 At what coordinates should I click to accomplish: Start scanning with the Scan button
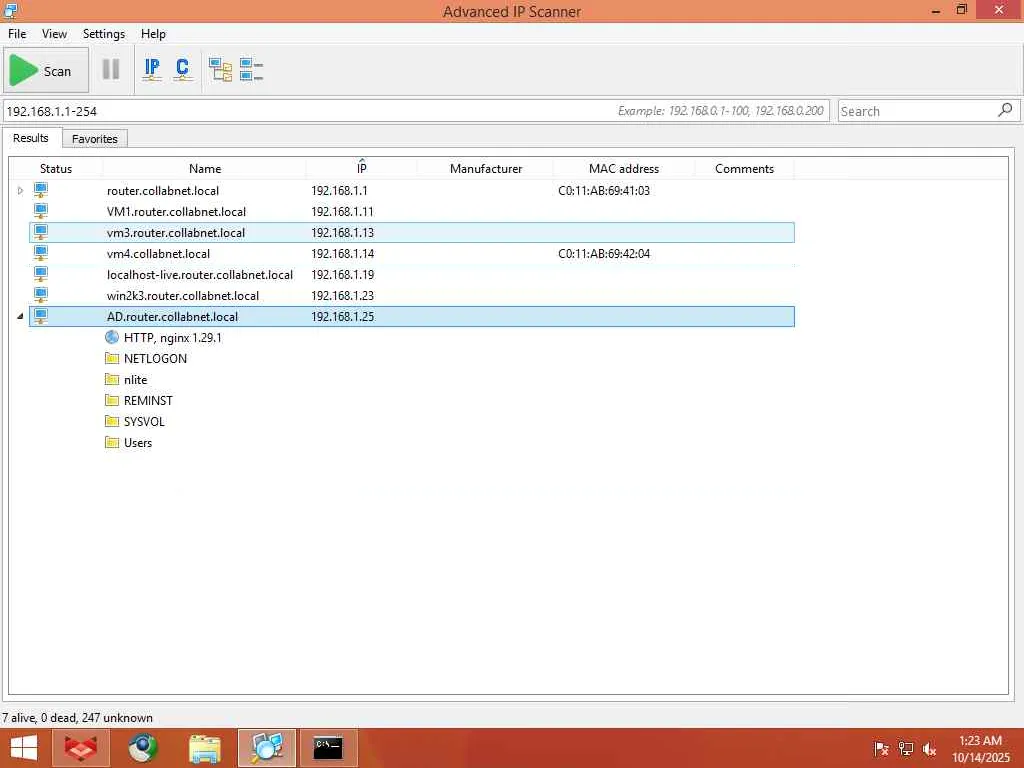(x=46, y=71)
